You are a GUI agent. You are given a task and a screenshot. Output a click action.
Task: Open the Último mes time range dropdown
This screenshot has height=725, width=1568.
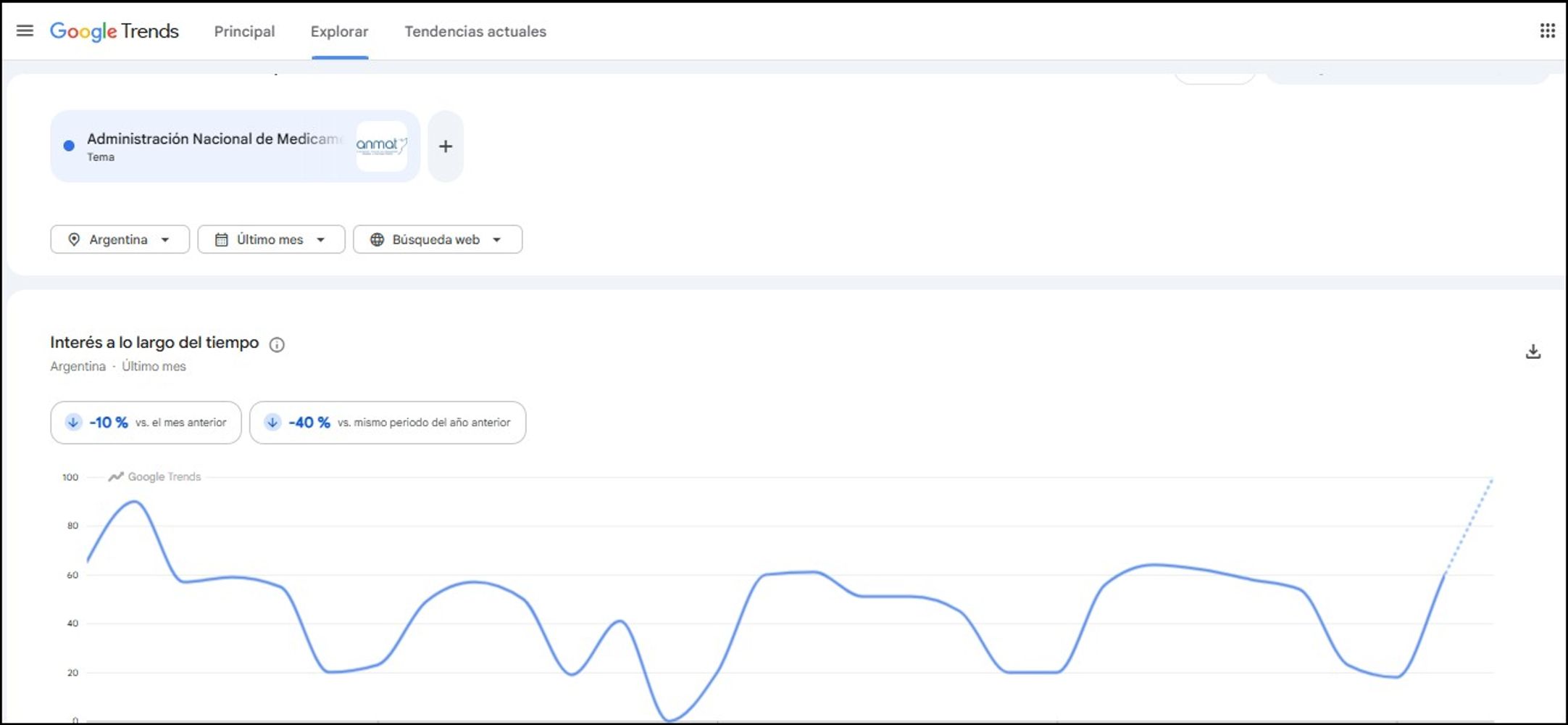pyautogui.click(x=271, y=239)
